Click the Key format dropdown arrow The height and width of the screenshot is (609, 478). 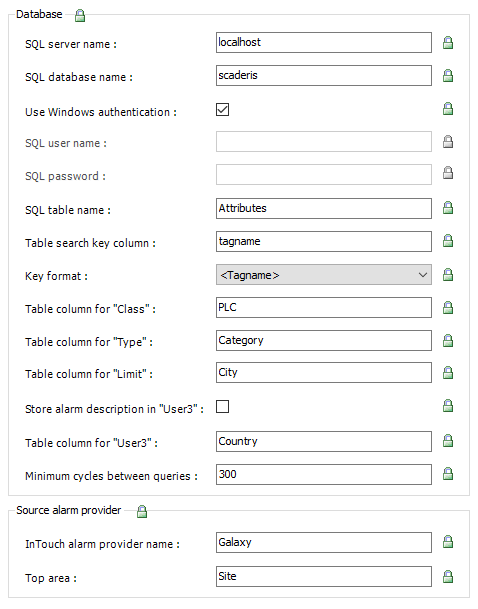(423, 275)
